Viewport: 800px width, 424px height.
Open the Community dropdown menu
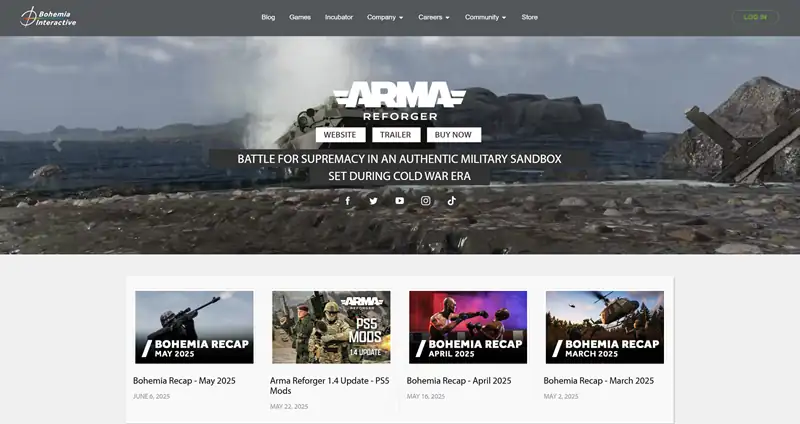pos(485,17)
